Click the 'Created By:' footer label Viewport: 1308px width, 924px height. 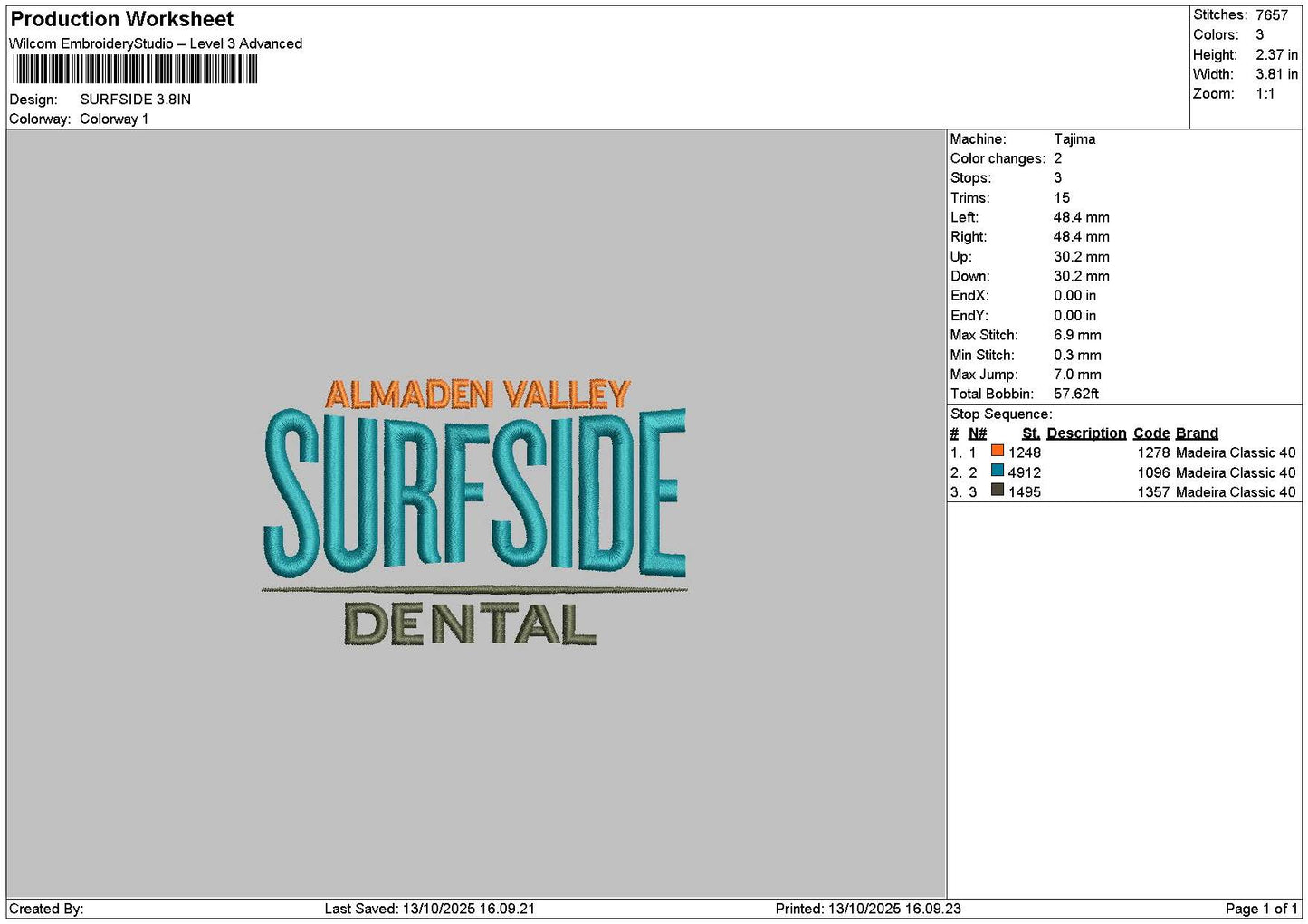coord(46,909)
